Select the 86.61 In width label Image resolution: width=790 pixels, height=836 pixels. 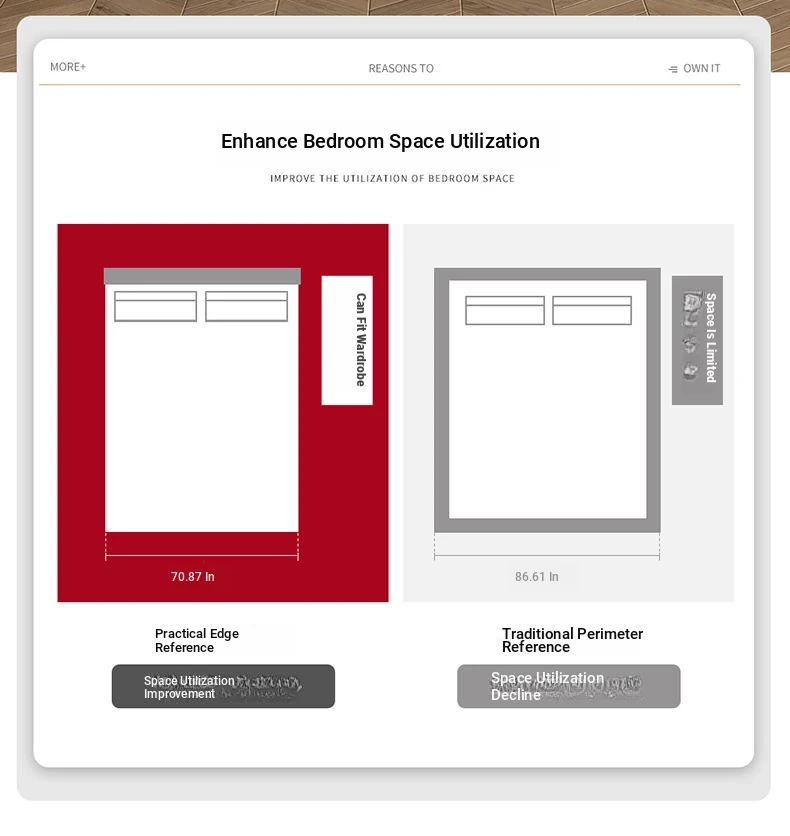point(537,577)
